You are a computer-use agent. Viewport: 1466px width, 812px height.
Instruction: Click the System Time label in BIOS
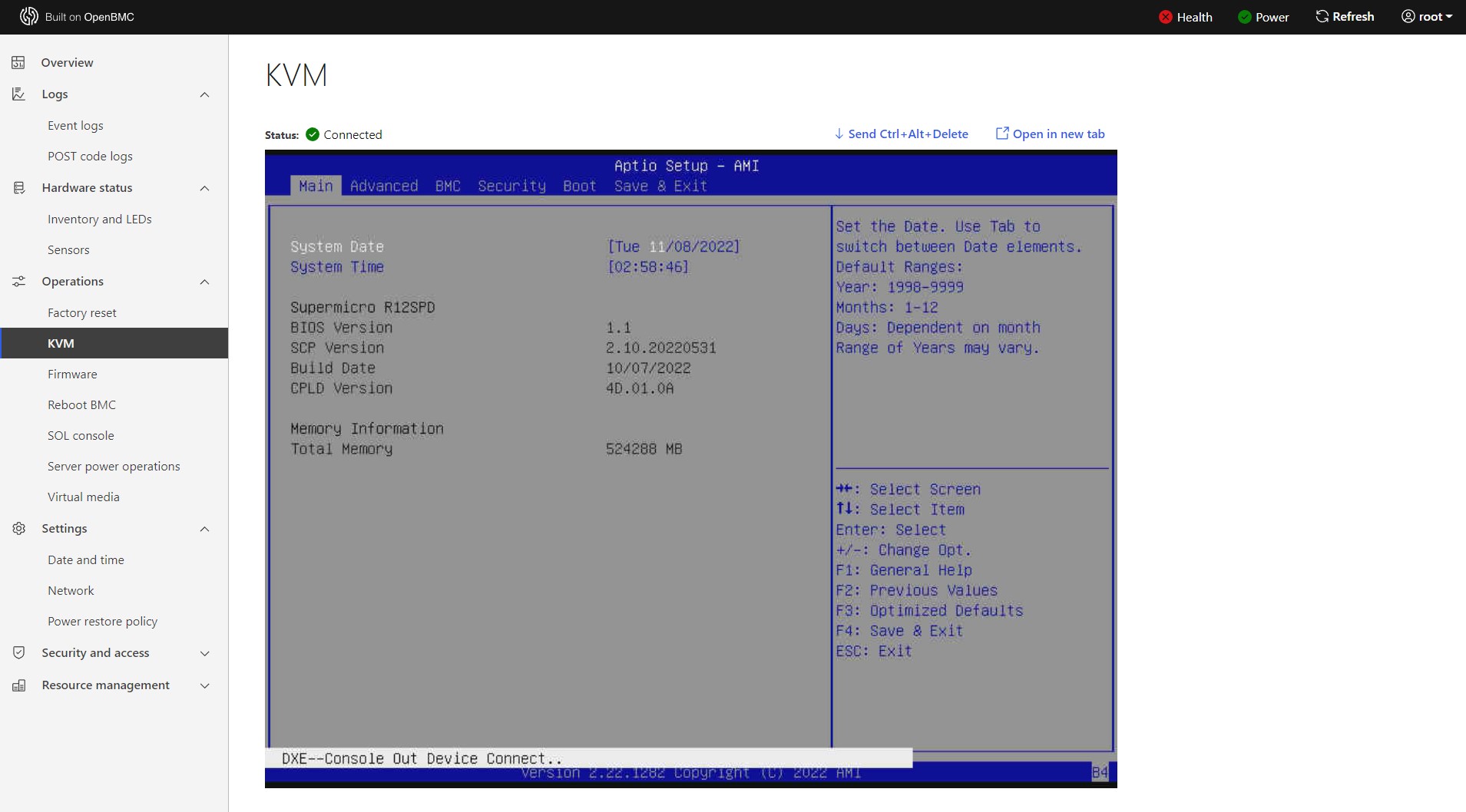point(337,266)
